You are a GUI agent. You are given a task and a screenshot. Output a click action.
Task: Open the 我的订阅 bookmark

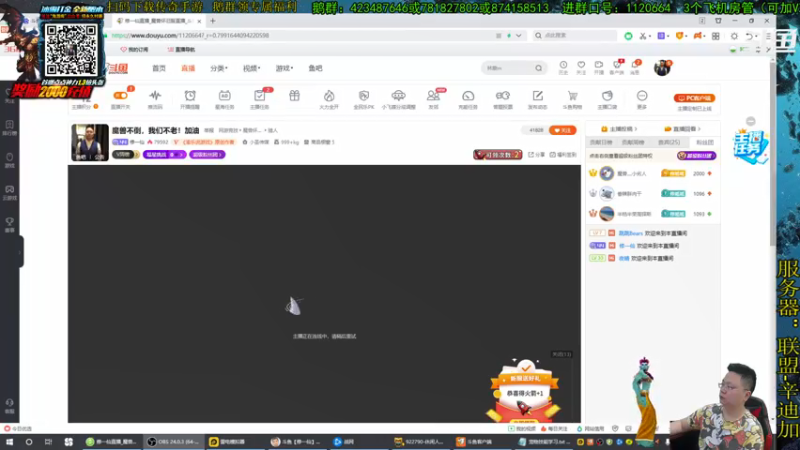tap(135, 49)
